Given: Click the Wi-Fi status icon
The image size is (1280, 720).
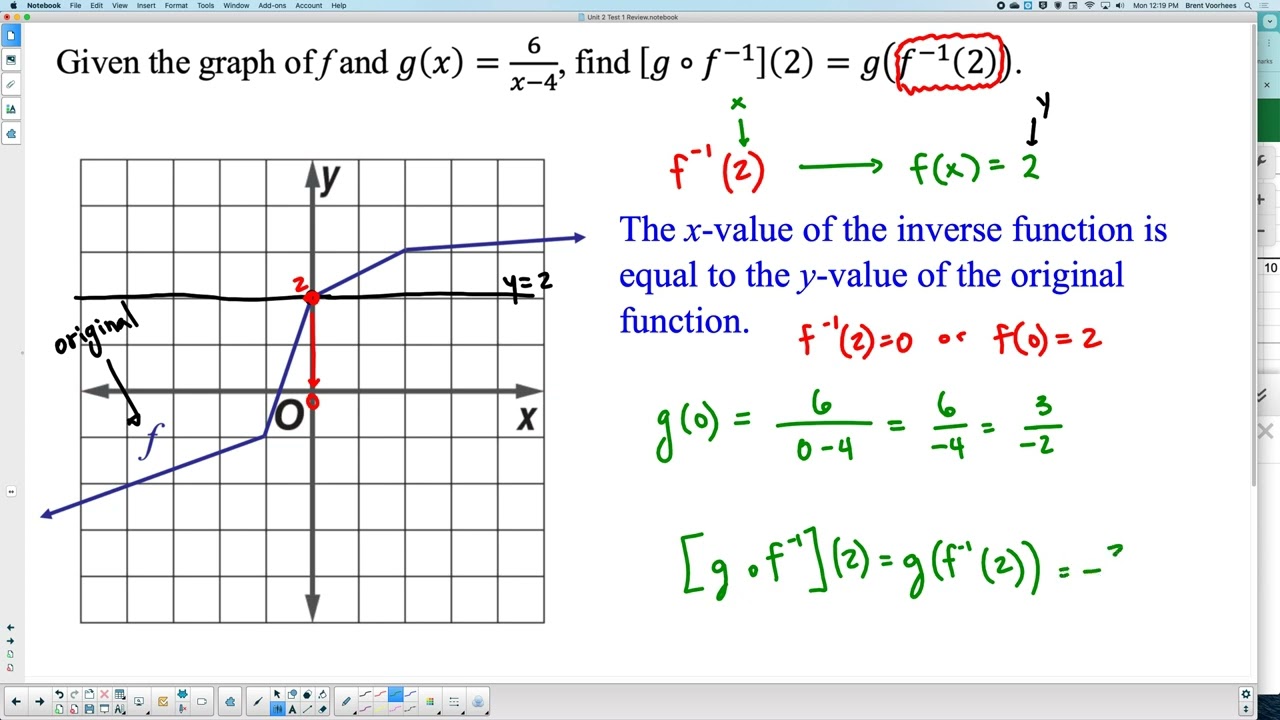Looking at the screenshot, I should (1089, 5).
